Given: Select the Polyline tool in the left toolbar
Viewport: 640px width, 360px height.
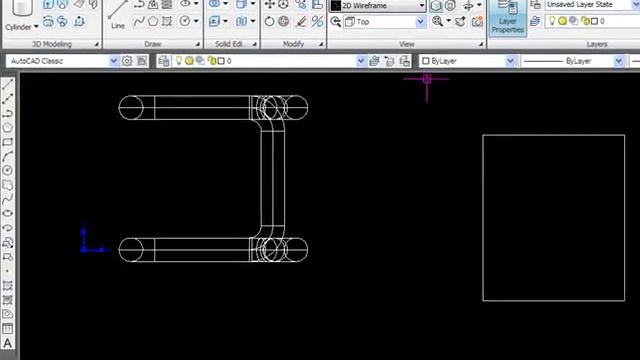Looking at the screenshot, I should (x=8, y=113).
